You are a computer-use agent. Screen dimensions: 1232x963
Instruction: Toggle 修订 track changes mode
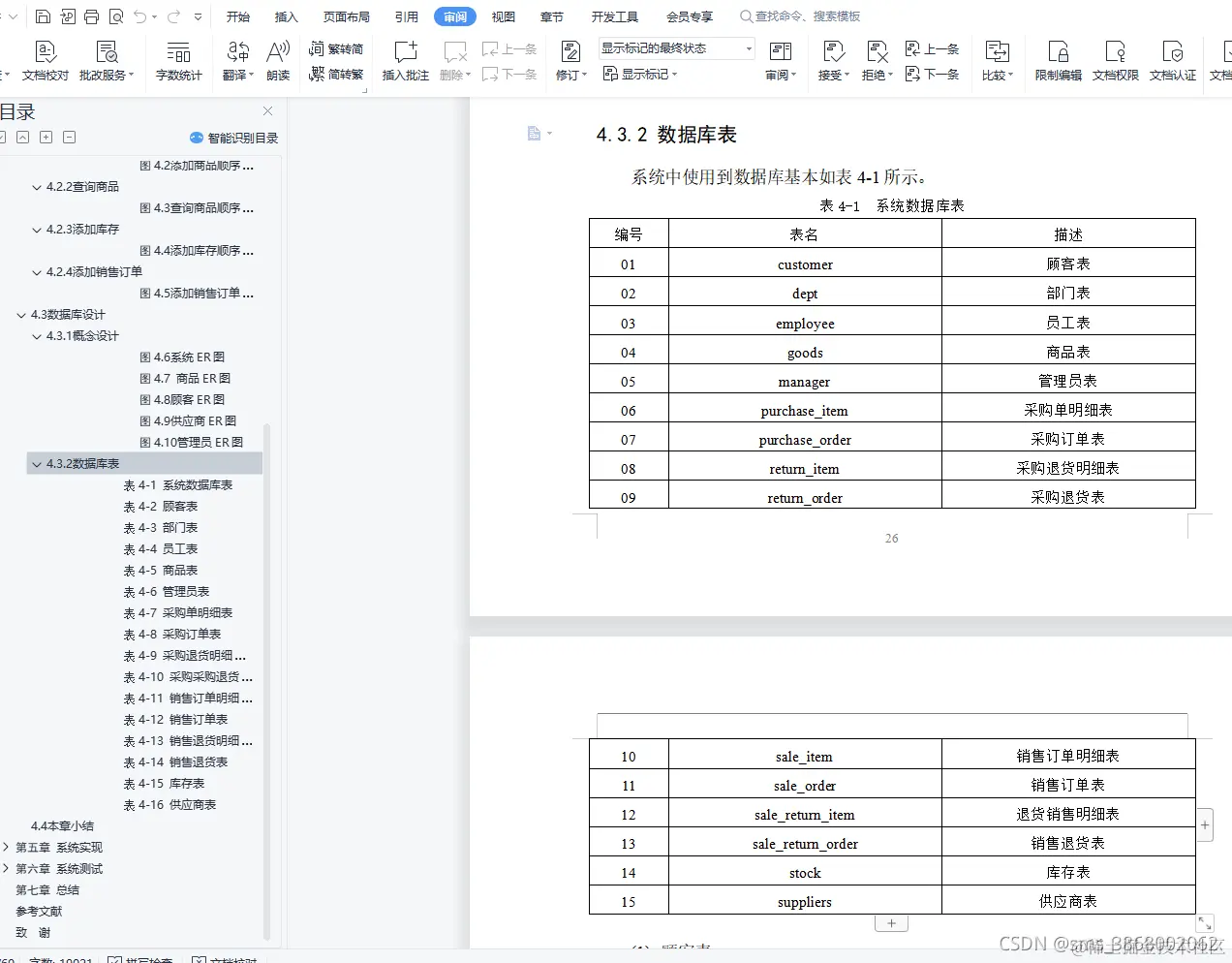tap(570, 58)
